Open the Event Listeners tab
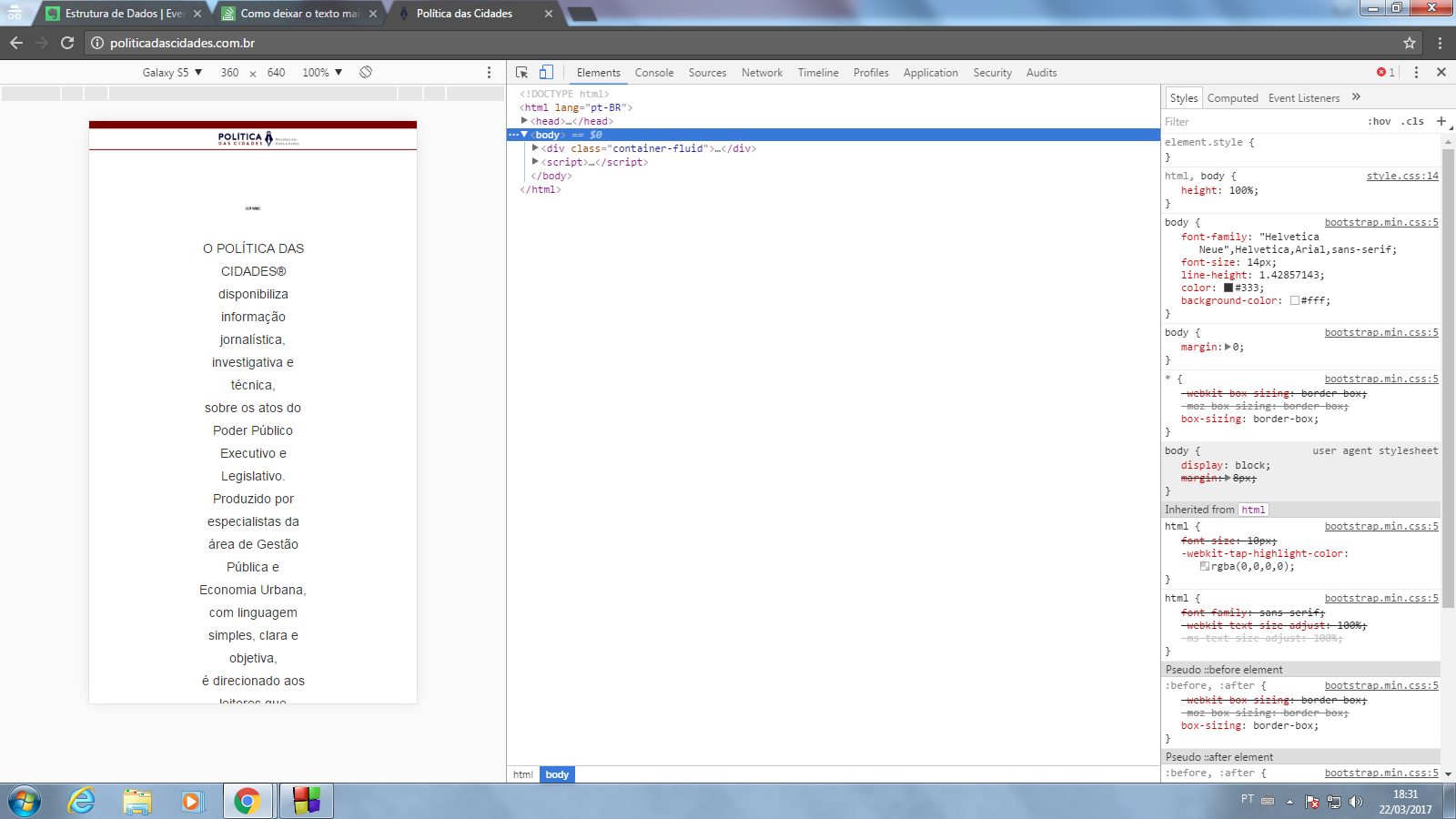The width and height of the screenshot is (1456, 819). [x=1304, y=98]
